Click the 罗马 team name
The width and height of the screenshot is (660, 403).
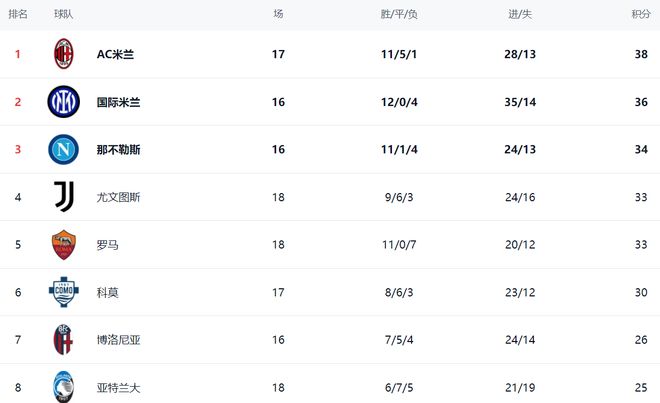(x=107, y=245)
